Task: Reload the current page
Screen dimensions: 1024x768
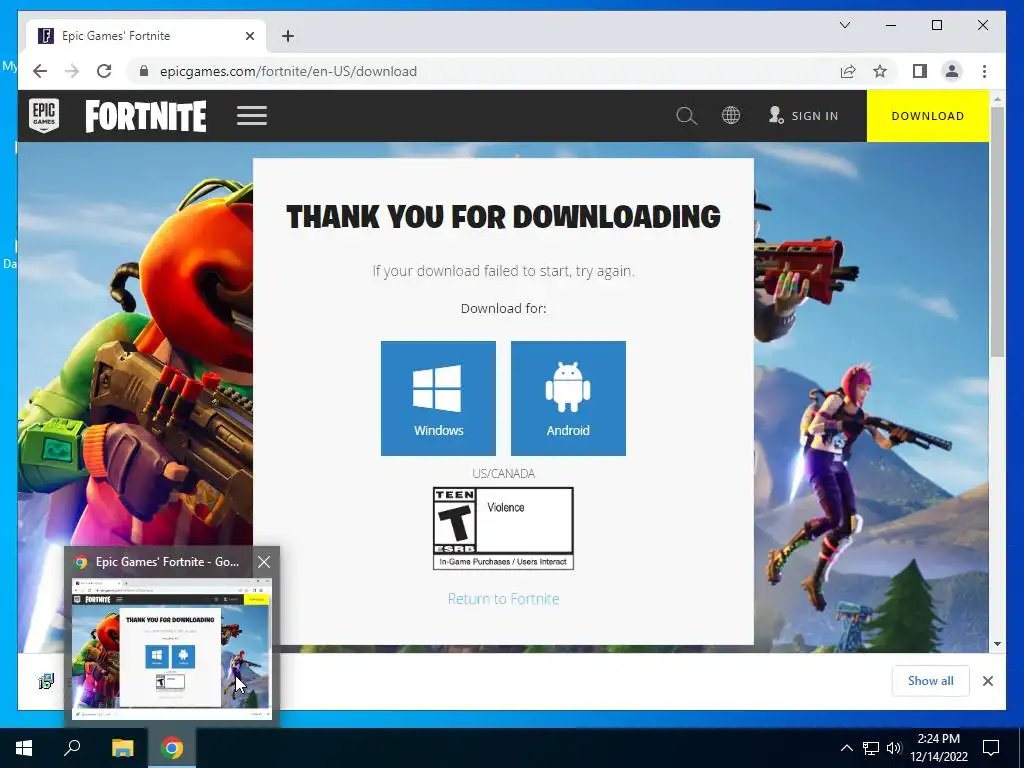Action: coord(104,71)
